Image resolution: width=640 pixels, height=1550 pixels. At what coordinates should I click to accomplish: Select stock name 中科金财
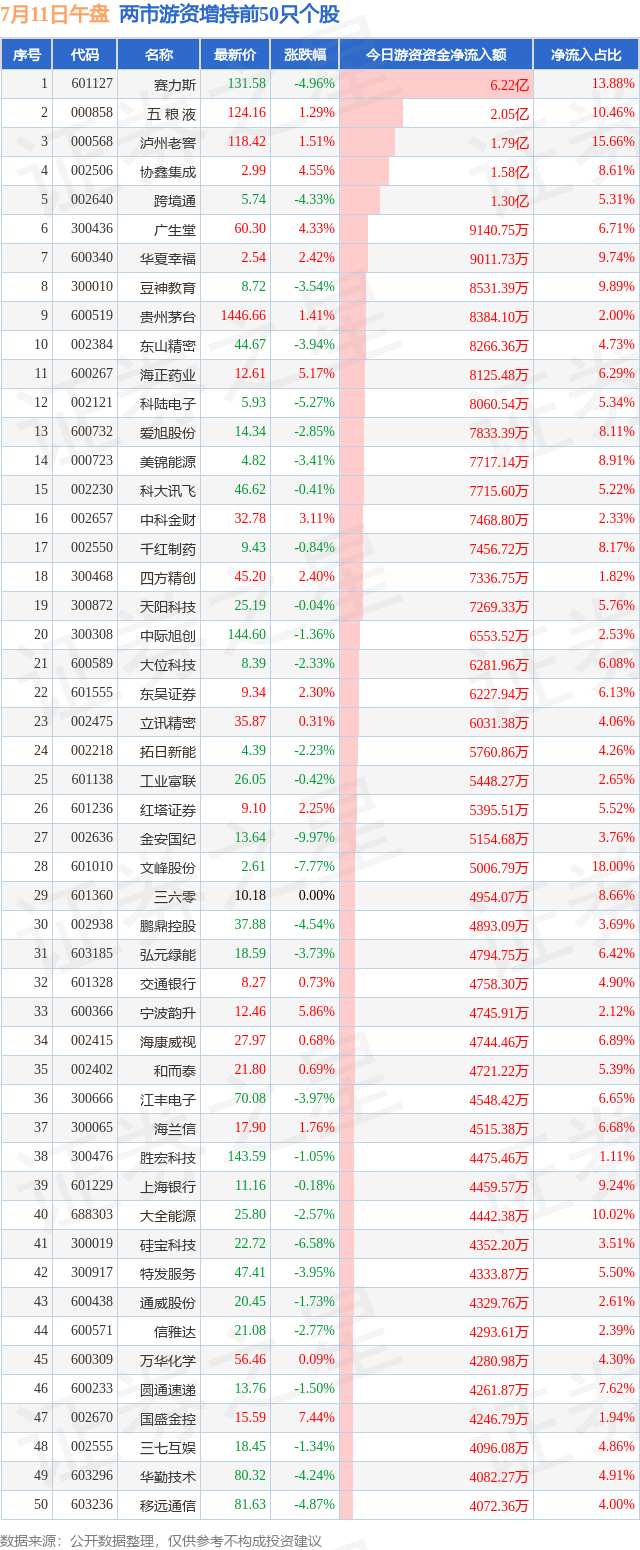point(168,520)
